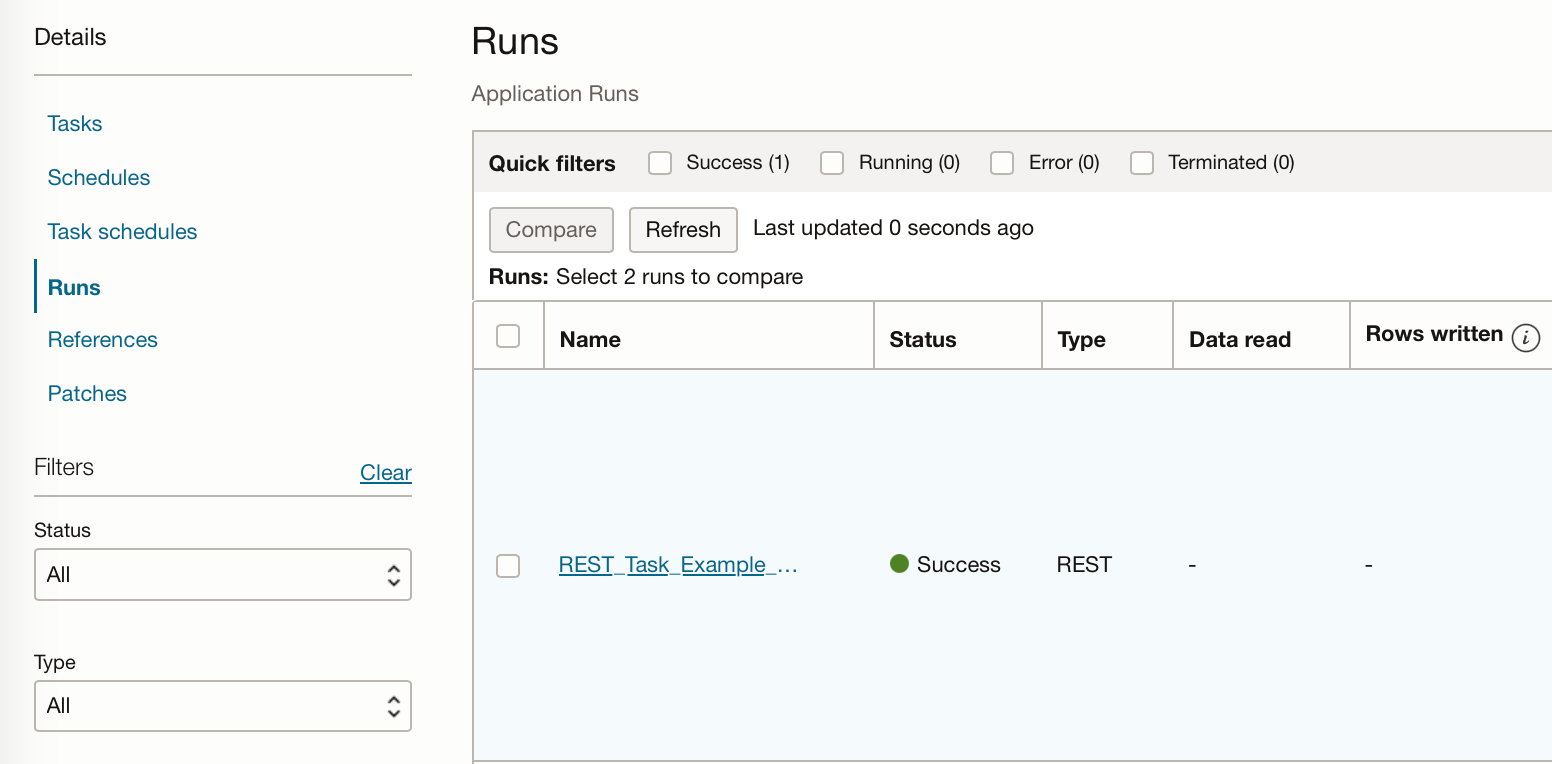Screen dimensions: 1552x764
Task: Enable the Success quick filter
Action: pyautogui.click(x=660, y=162)
